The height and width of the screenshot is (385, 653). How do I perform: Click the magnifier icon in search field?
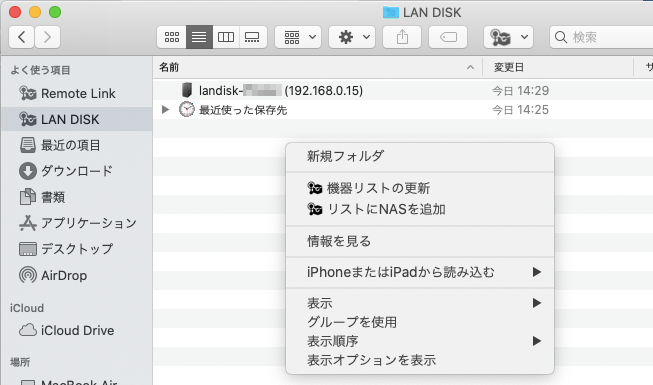click(x=561, y=37)
